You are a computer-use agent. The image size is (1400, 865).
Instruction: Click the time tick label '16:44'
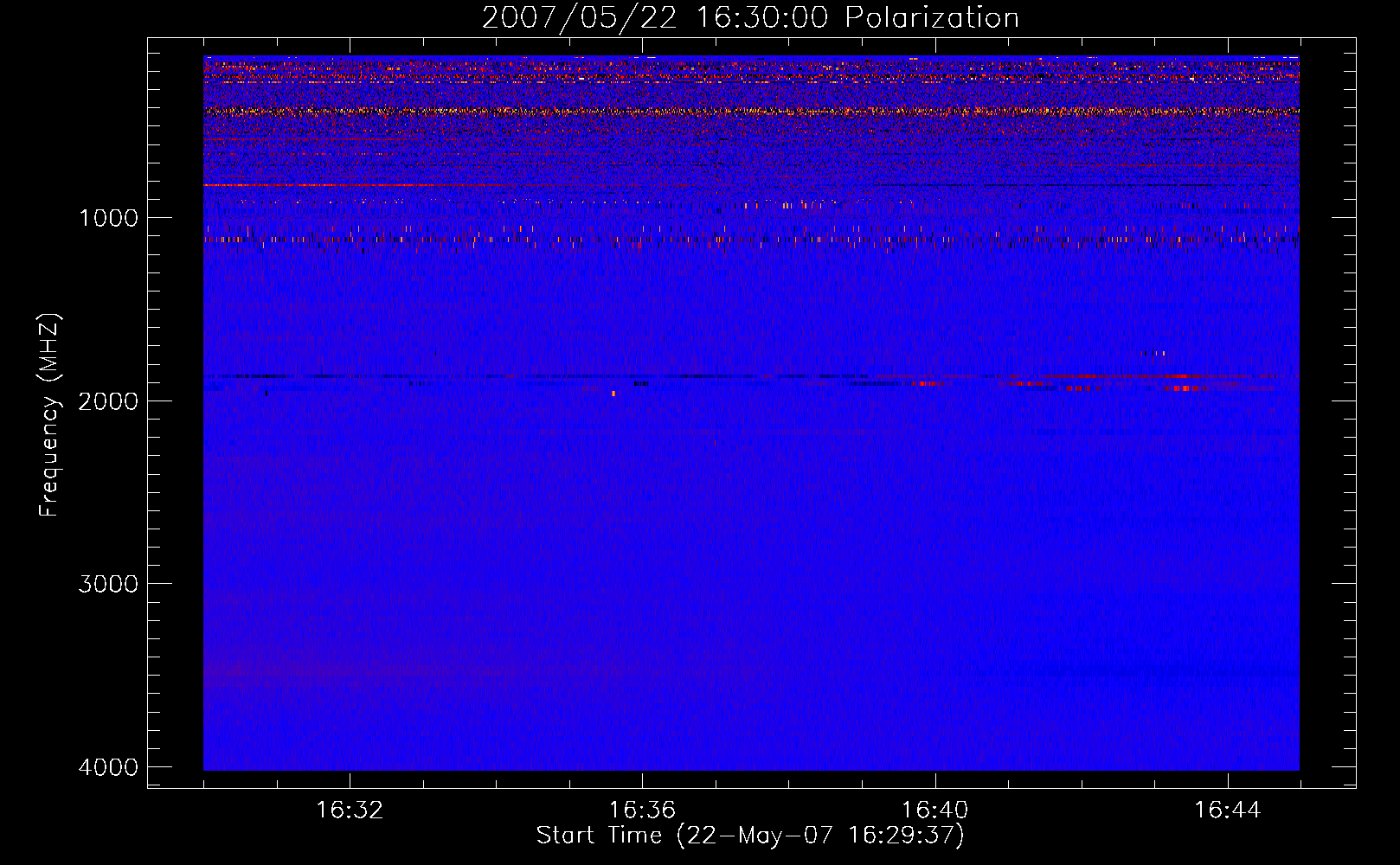tap(1228, 811)
